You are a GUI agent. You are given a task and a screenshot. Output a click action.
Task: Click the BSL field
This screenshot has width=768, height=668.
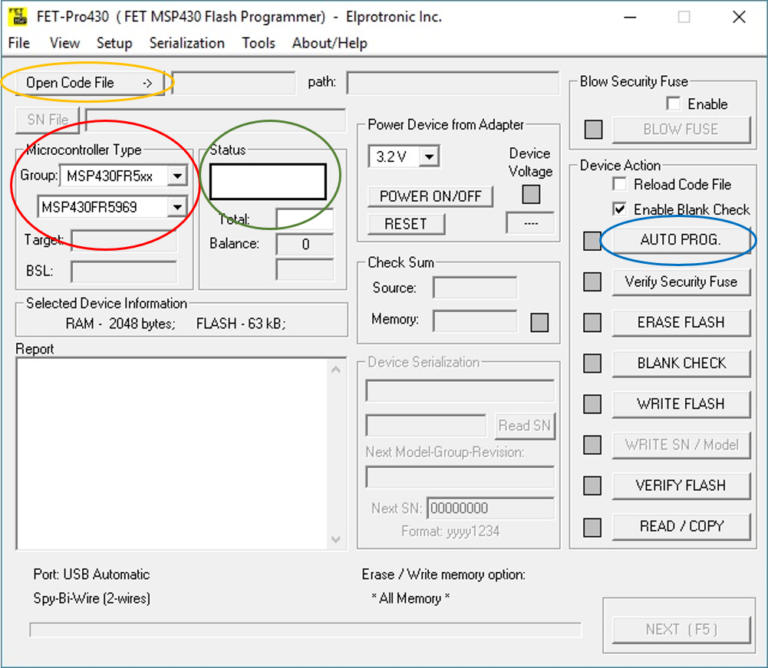tap(123, 272)
